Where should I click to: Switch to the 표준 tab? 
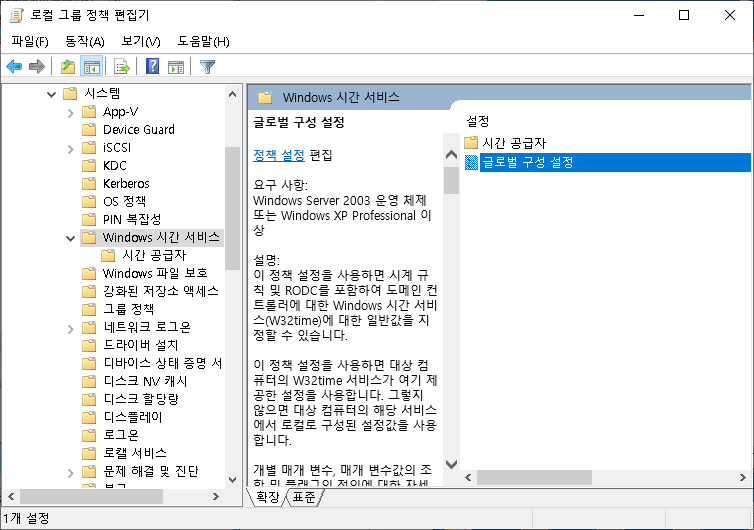pos(303,497)
